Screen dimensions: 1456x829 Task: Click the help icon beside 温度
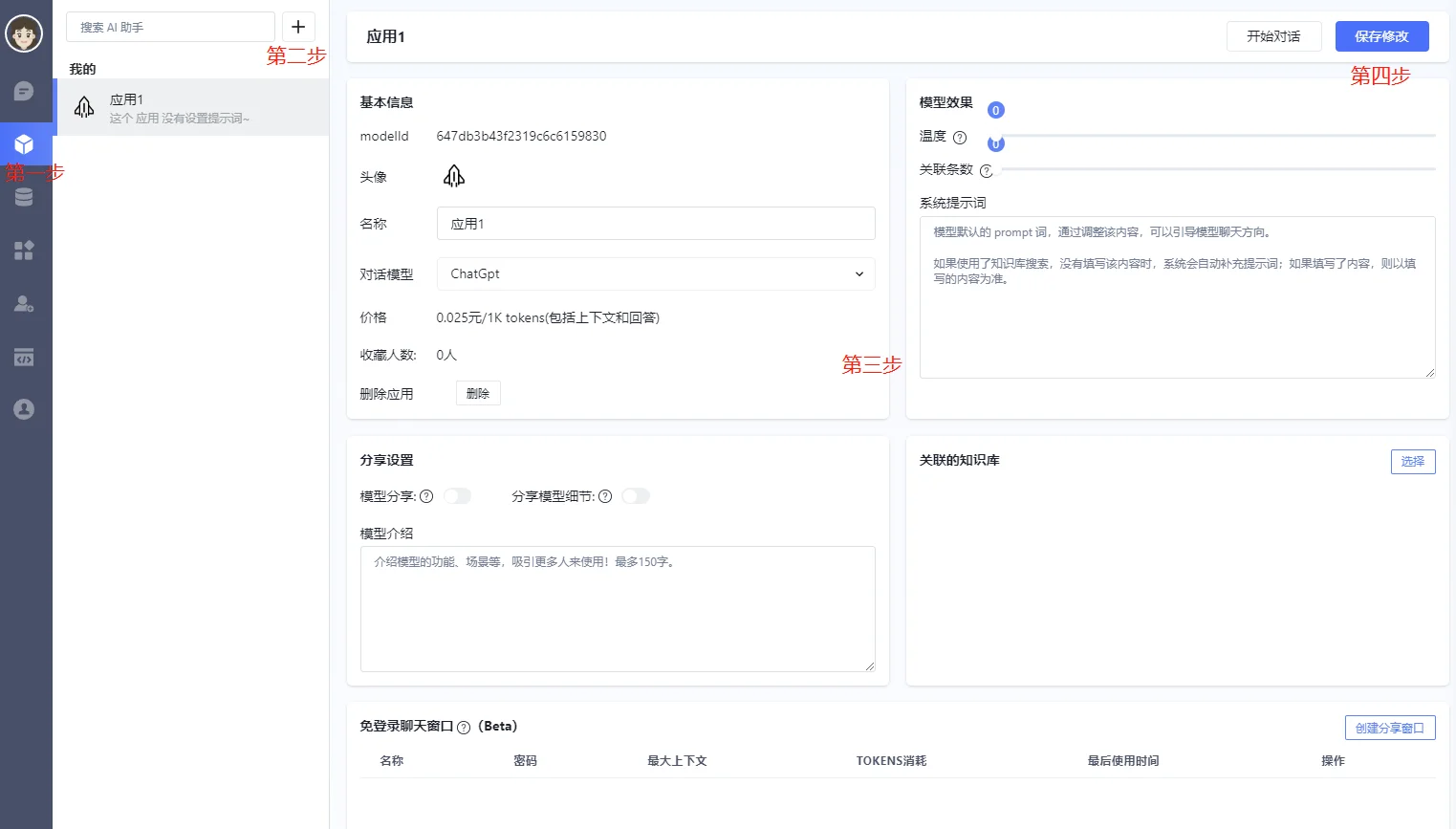(960, 138)
